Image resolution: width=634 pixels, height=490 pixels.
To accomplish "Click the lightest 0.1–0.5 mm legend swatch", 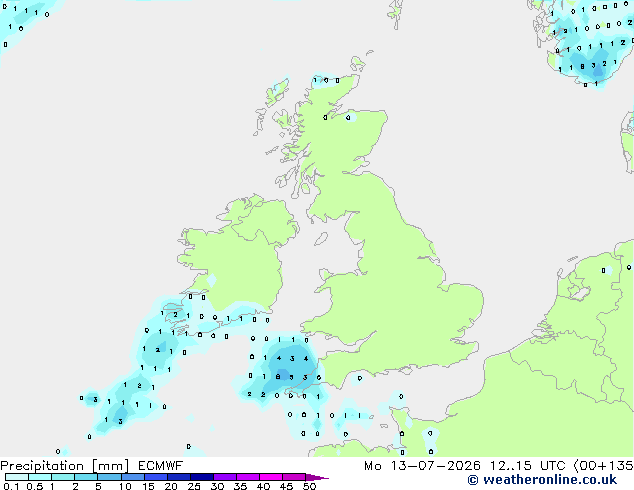I will pyautogui.click(x=17, y=477).
